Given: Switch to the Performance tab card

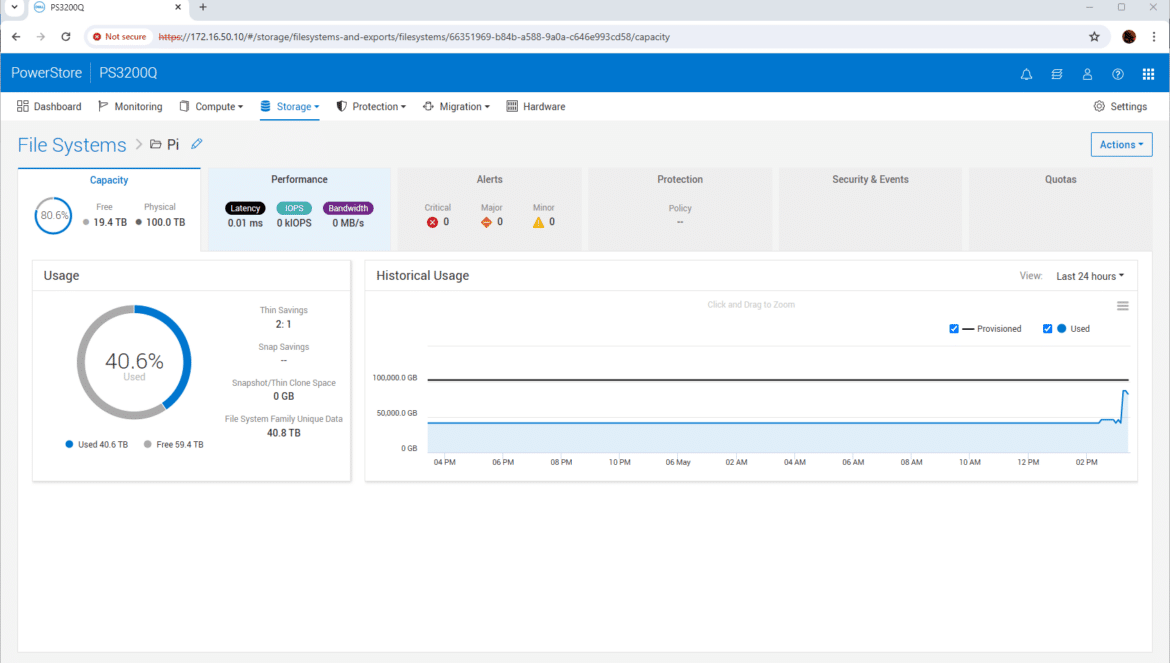Looking at the screenshot, I should coord(299,210).
